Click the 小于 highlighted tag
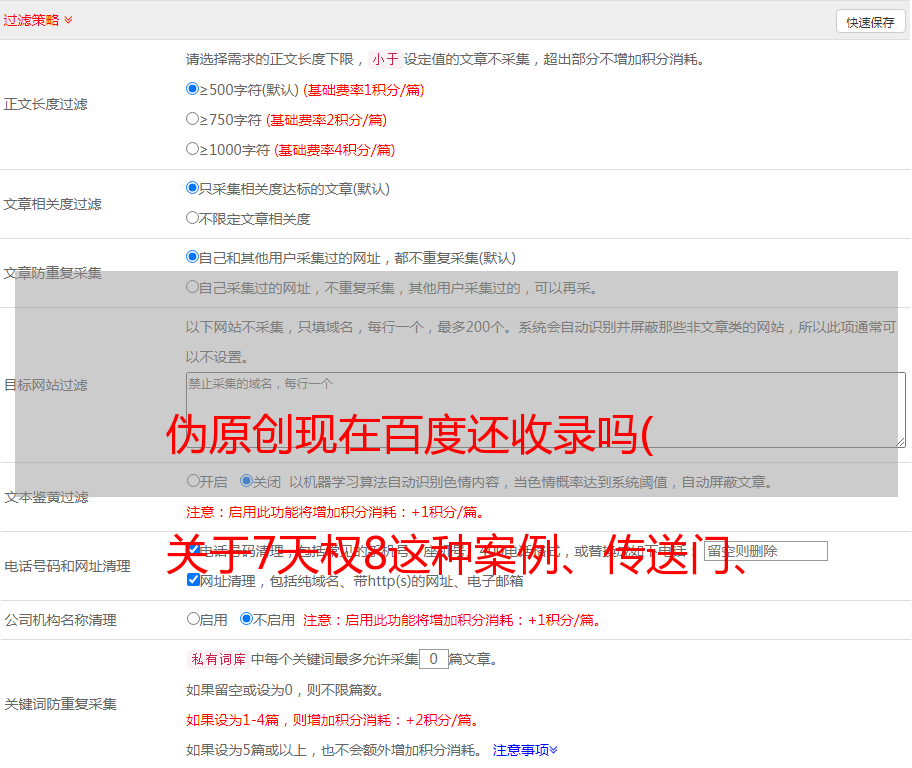 point(385,59)
